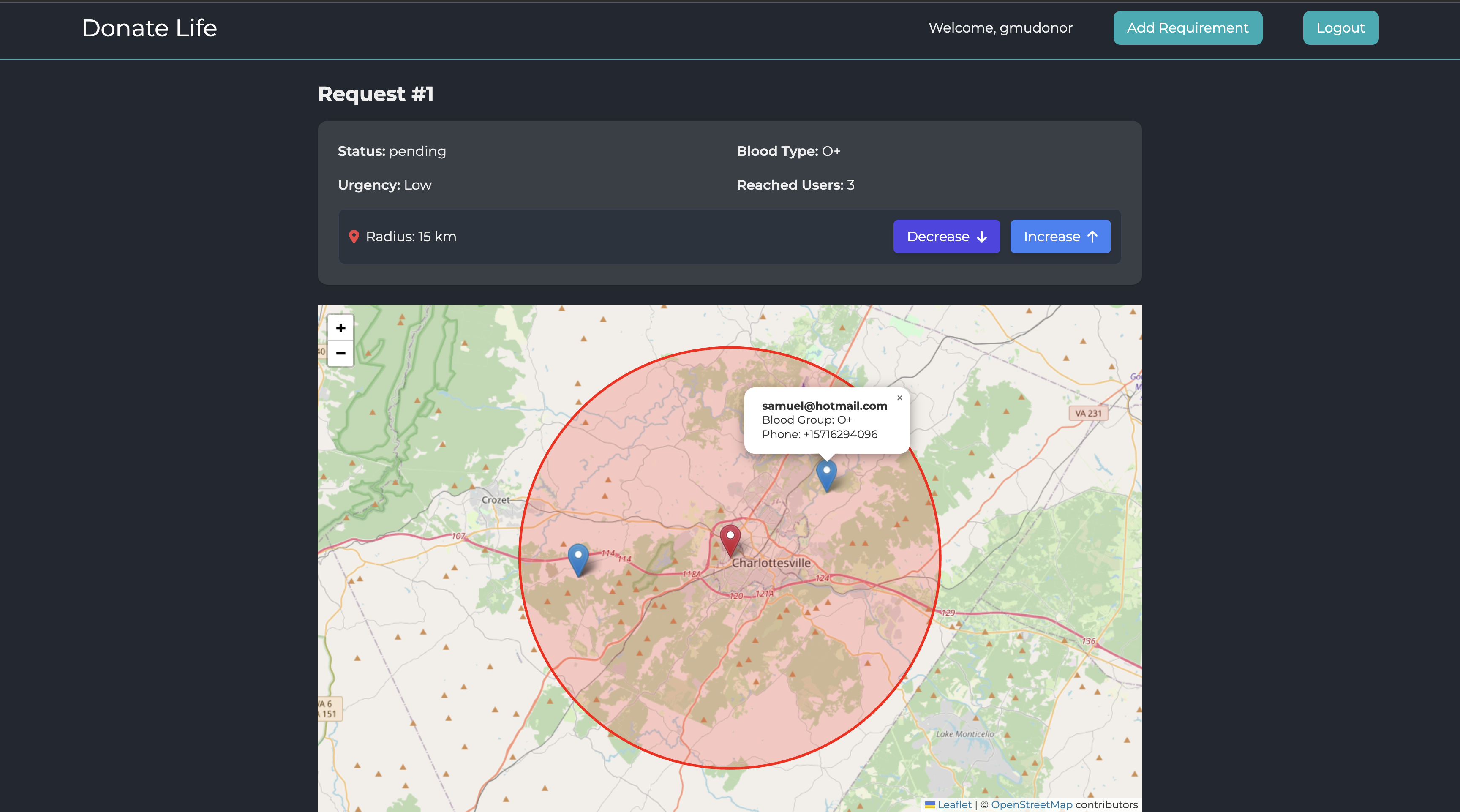Click the map zoom in plus button

340,328
